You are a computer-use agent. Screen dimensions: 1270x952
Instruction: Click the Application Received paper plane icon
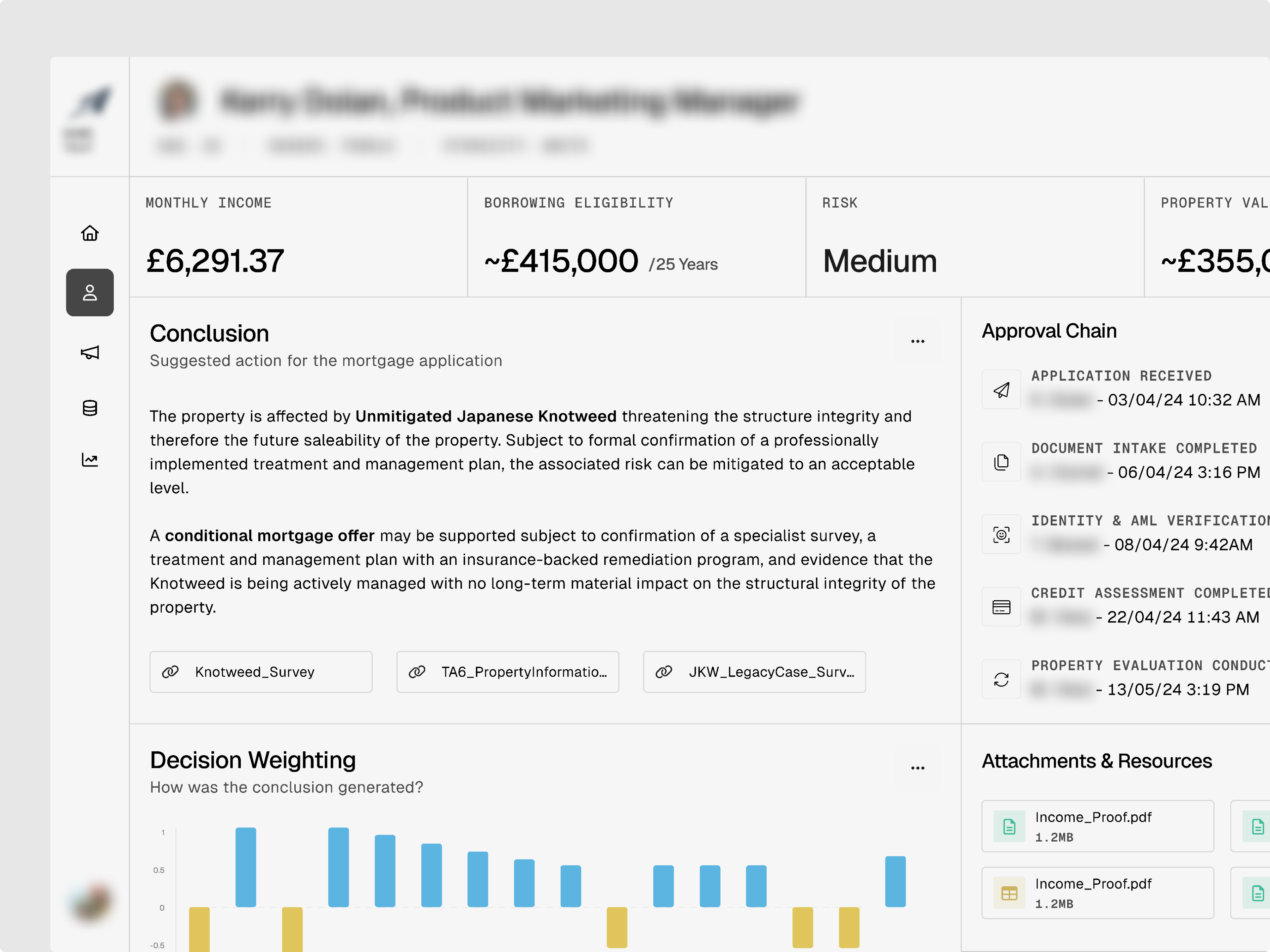[x=1001, y=390]
